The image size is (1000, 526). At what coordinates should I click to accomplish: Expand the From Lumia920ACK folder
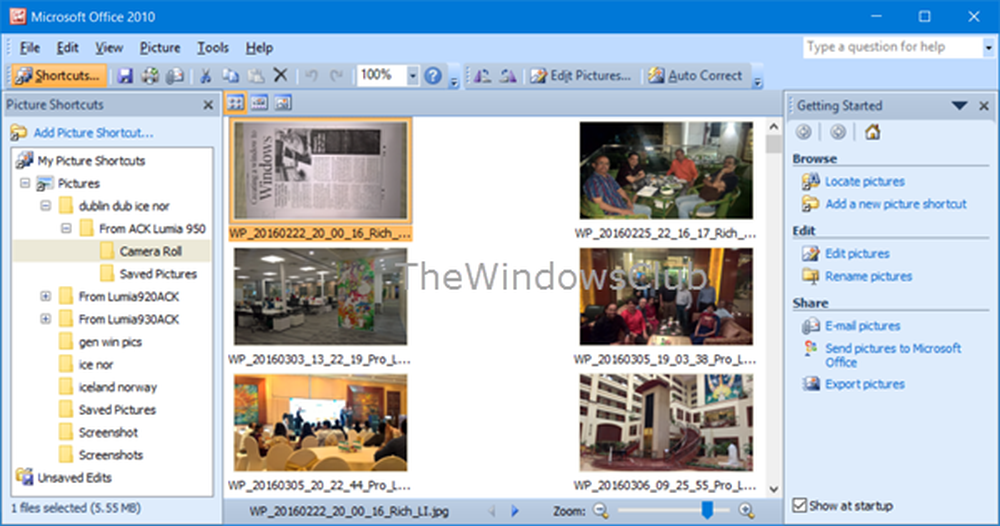point(45,297)
